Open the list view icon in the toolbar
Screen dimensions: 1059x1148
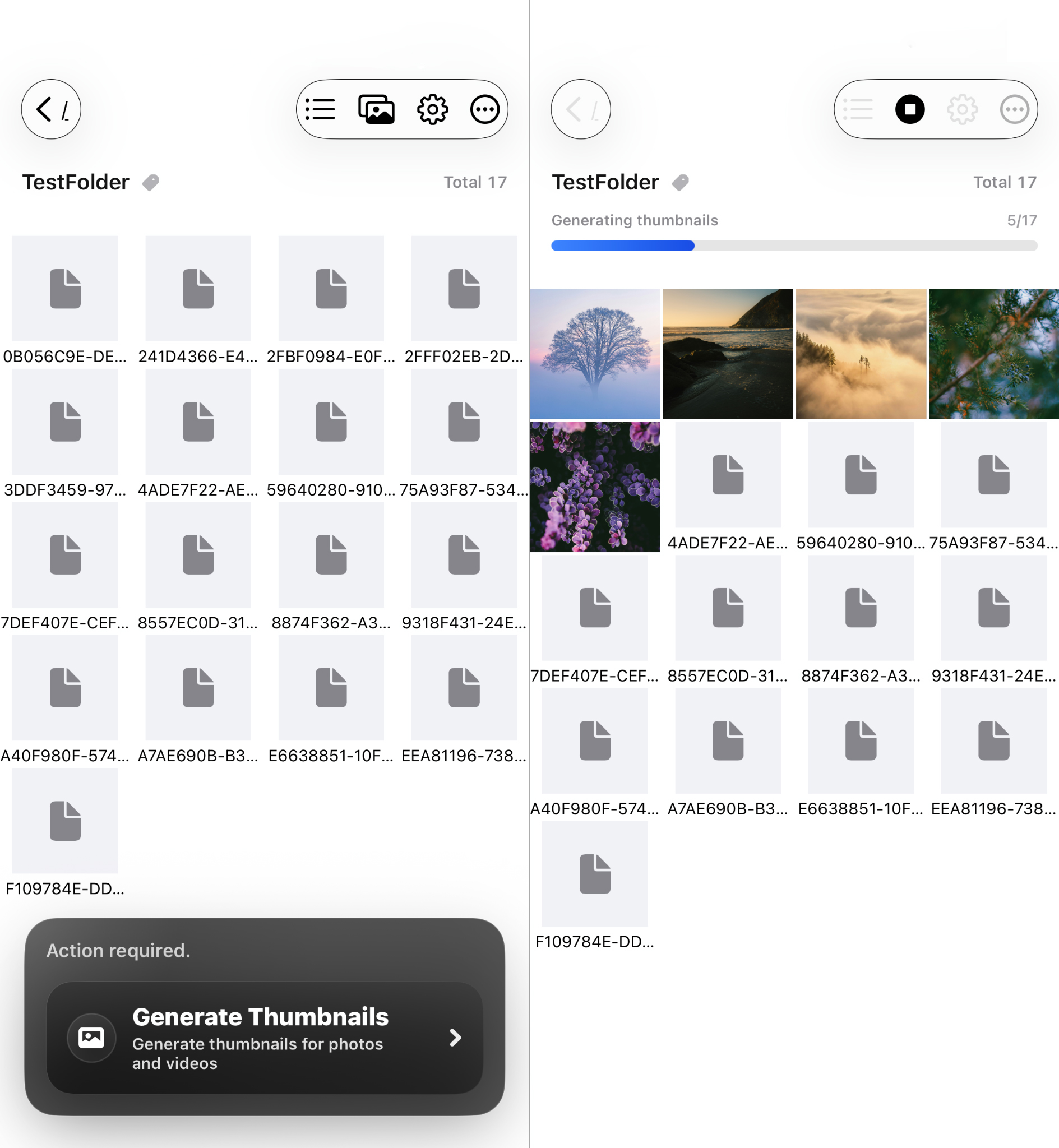320,109
